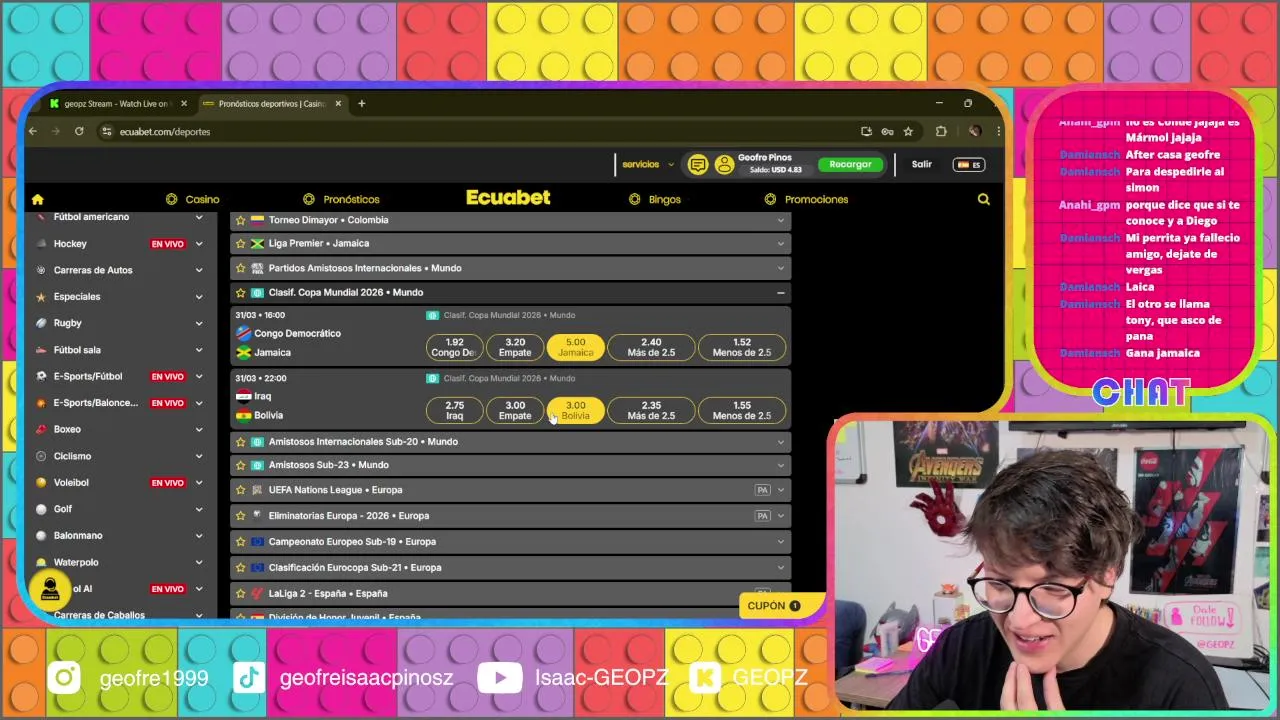Switch to the geopz Stream Kick tab

click(118, 103)
